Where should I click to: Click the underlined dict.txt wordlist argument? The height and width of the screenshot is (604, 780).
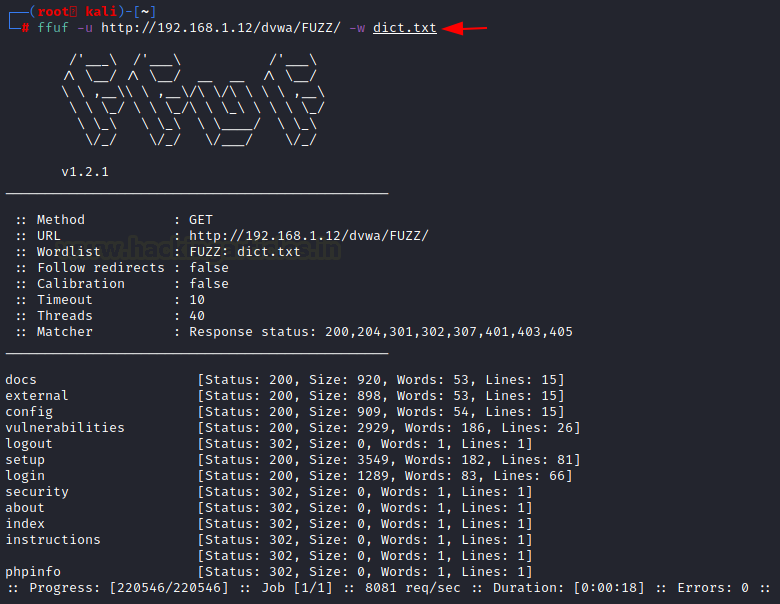[404, 28]
